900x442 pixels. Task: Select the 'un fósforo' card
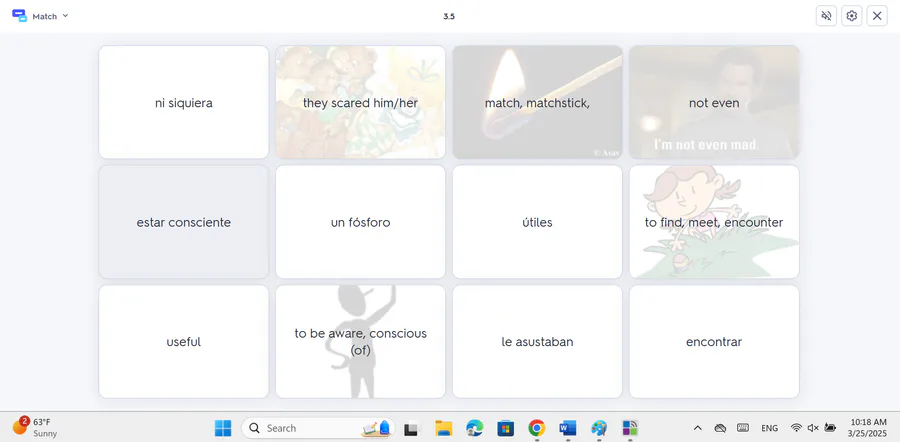pyautogui.click(x=360, y=222)
